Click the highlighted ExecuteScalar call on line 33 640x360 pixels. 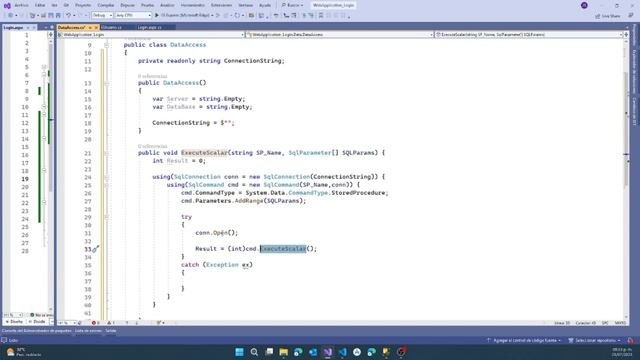coord(283,249)
